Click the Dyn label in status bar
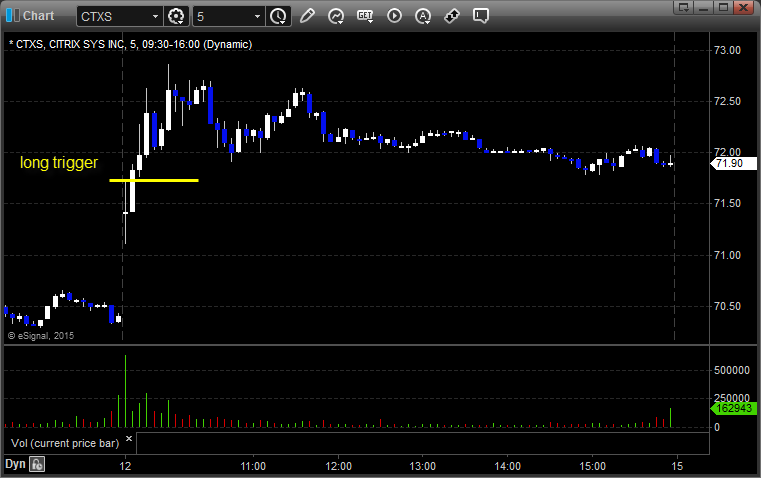Image resolution: width=761 pixels, height=478 pixels. click(15, 464)
